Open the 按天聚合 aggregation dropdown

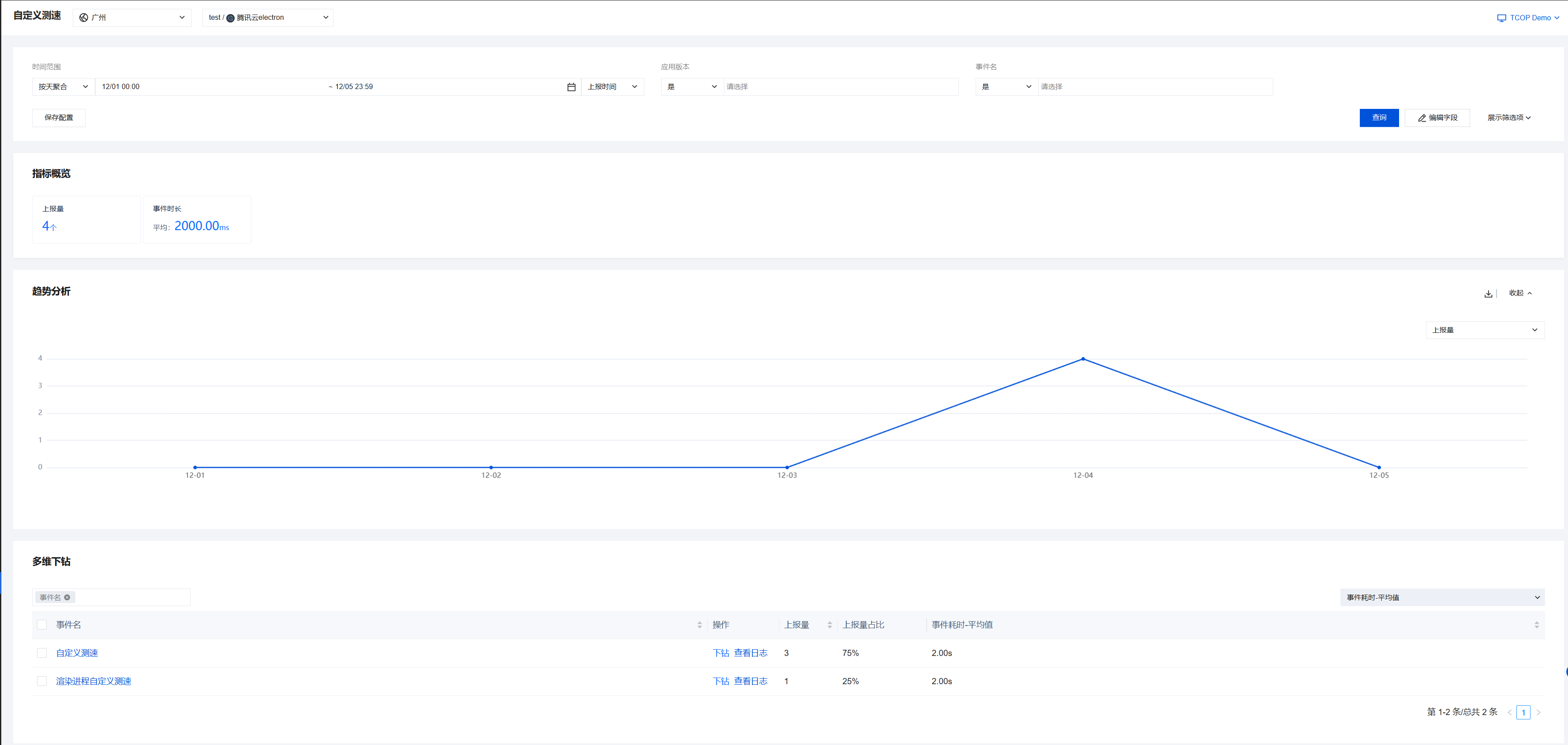point(64,87)
